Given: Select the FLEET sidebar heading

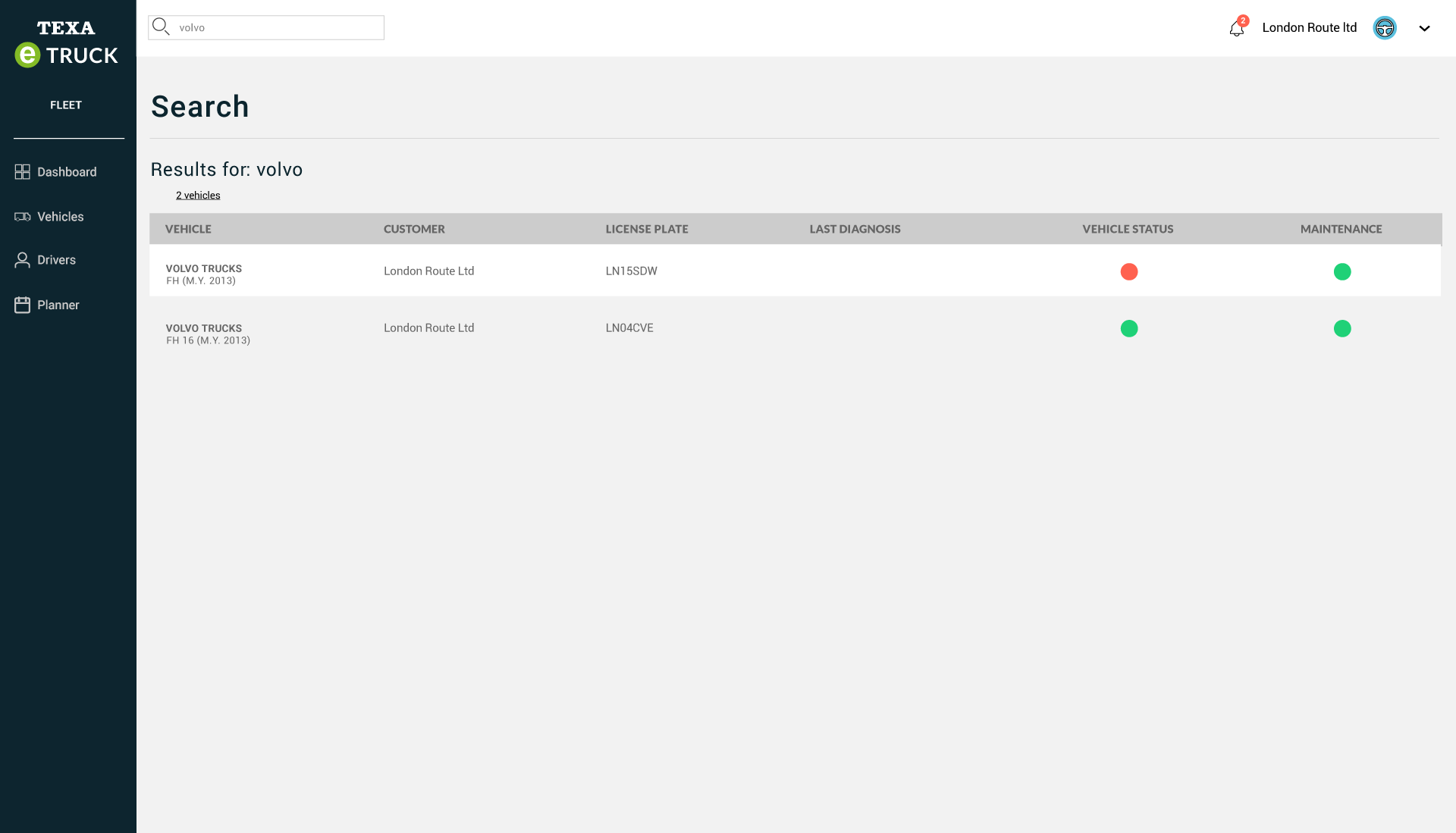Looking at the screenshot, I should click(x=66, y=105).
